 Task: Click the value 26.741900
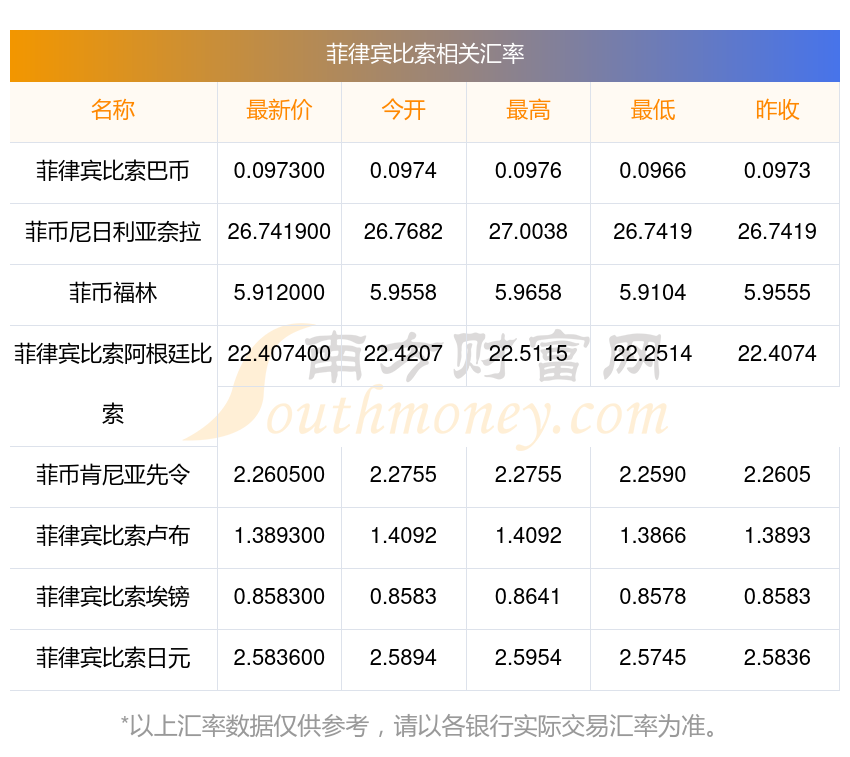[279, 232]
